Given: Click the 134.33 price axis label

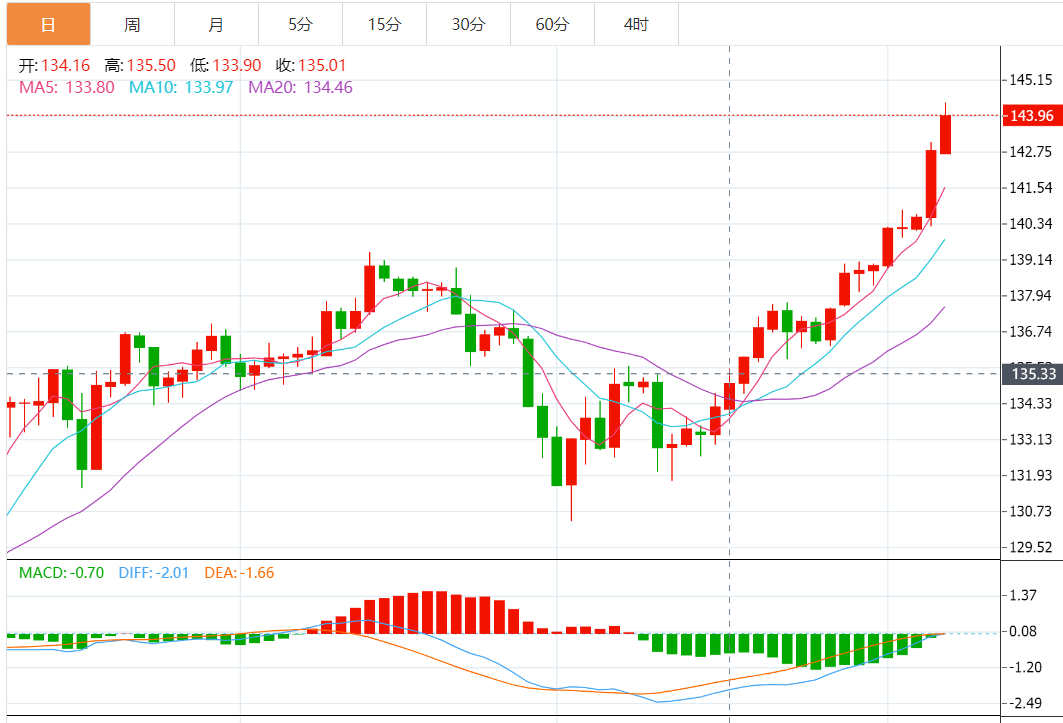Looking at the screenshot, I should (1030, 404).
